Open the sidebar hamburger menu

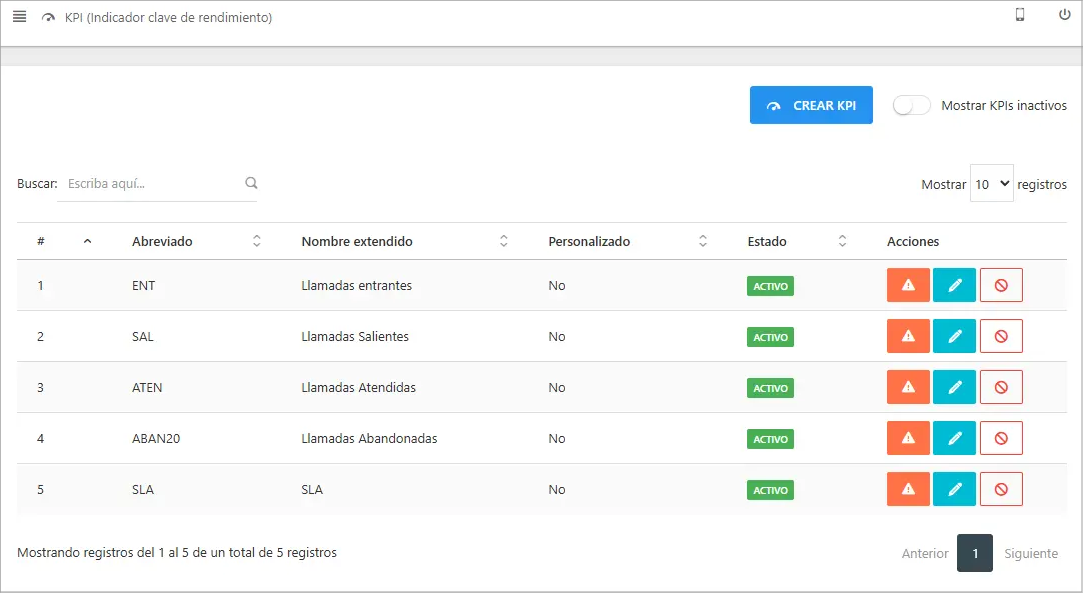(x=19, y=15)
